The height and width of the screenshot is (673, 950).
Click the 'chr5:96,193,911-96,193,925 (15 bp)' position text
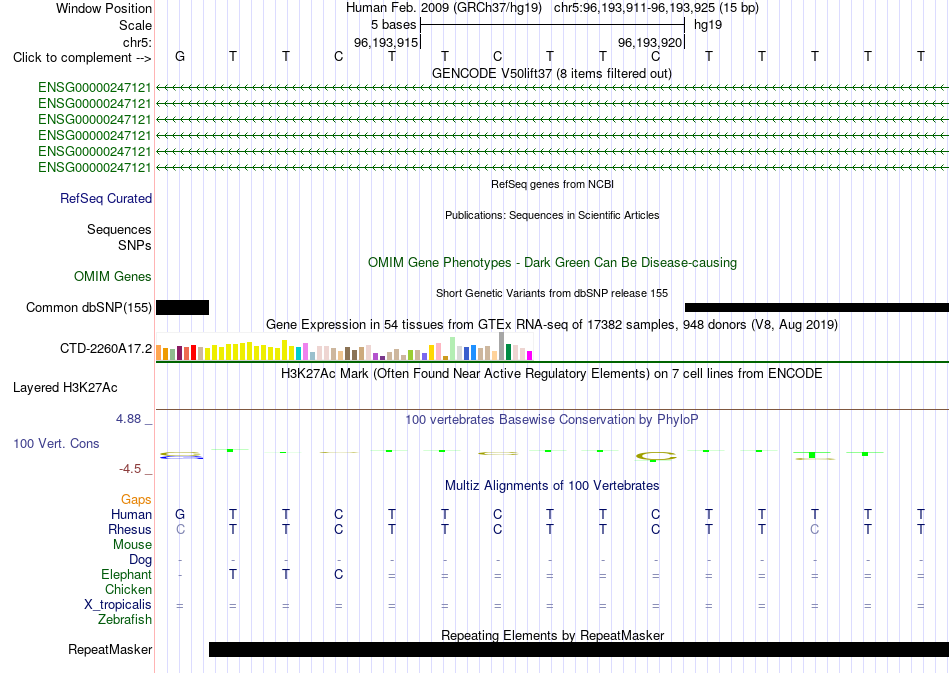click(656, 8)
